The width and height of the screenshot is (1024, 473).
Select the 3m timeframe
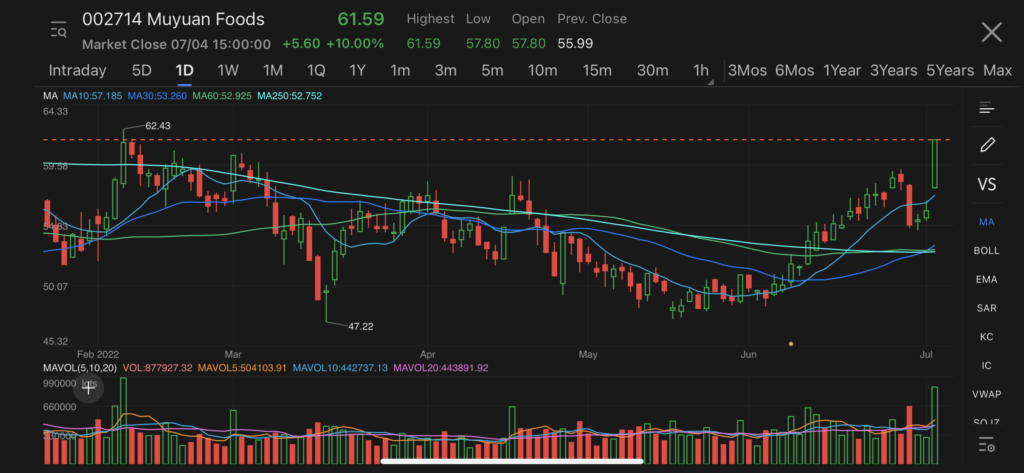[445, 71]
